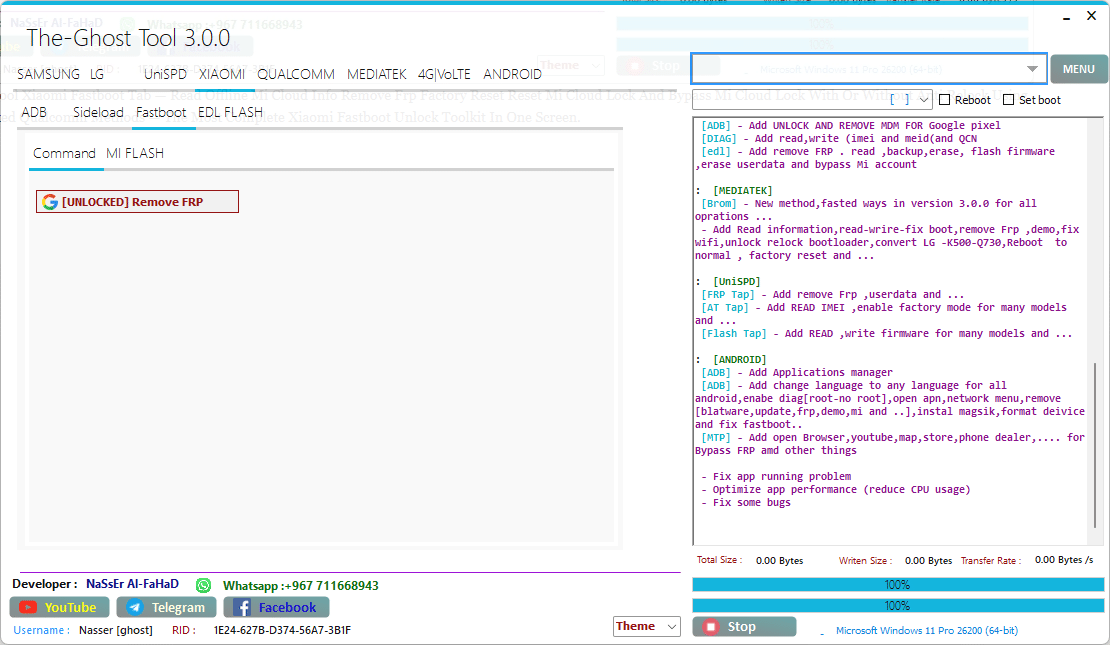
Task: Click the Google icon on Remove FRP button
Action: 50,202
